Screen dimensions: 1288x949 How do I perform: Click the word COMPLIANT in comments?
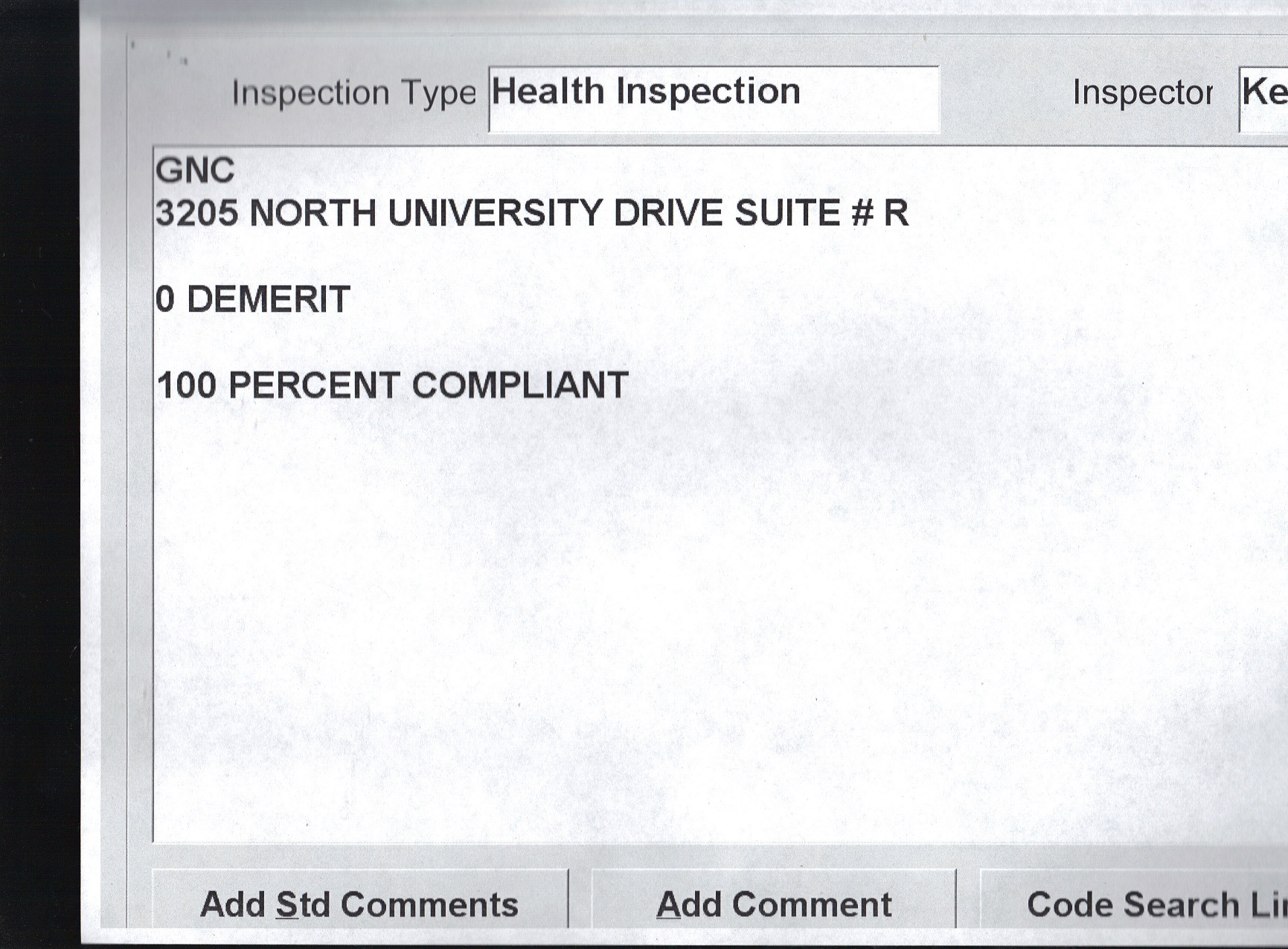coord(519,386)
